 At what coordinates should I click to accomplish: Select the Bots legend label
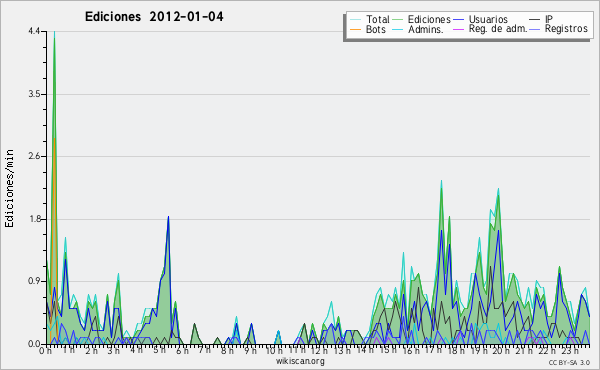pyautogui.click(x=376, y=29)
